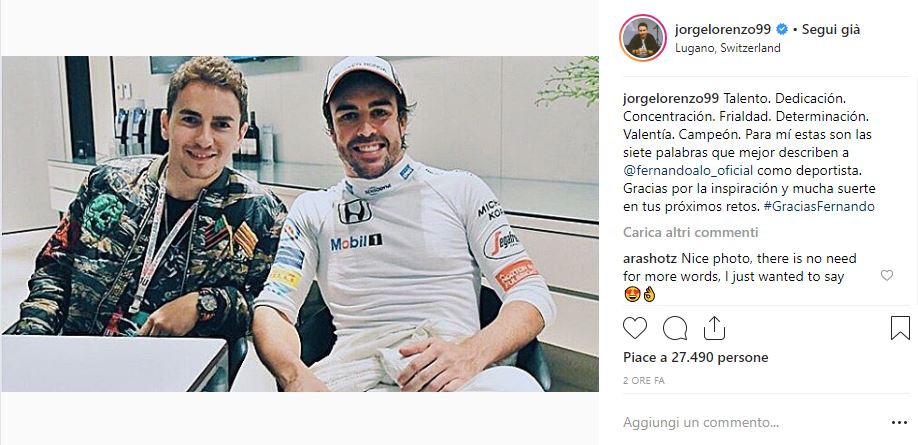Open comments via the speech bubble icon
918x445 pixels.
(x=674, y=328)
